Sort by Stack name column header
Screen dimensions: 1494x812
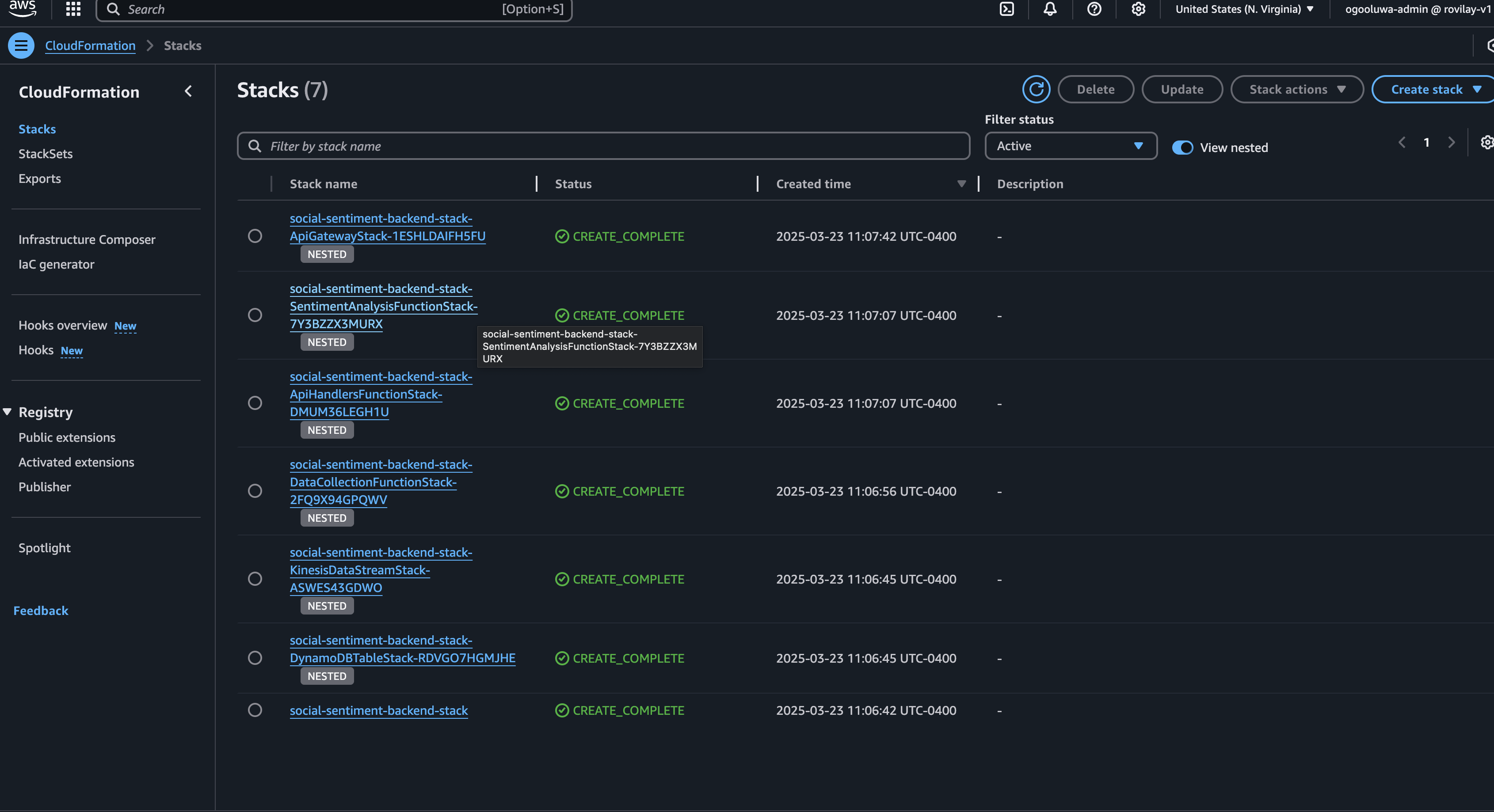(x=323, y=184)
